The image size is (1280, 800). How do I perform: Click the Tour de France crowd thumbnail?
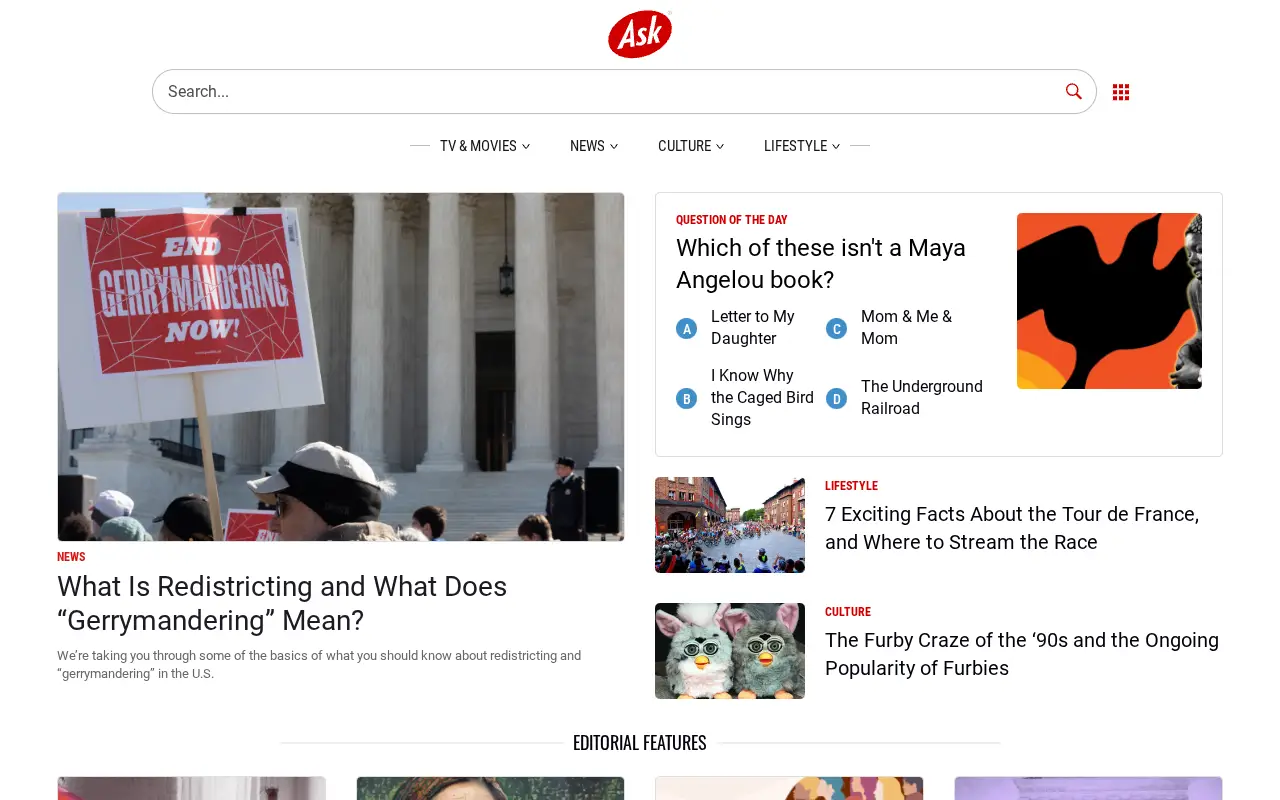[730, 525]
